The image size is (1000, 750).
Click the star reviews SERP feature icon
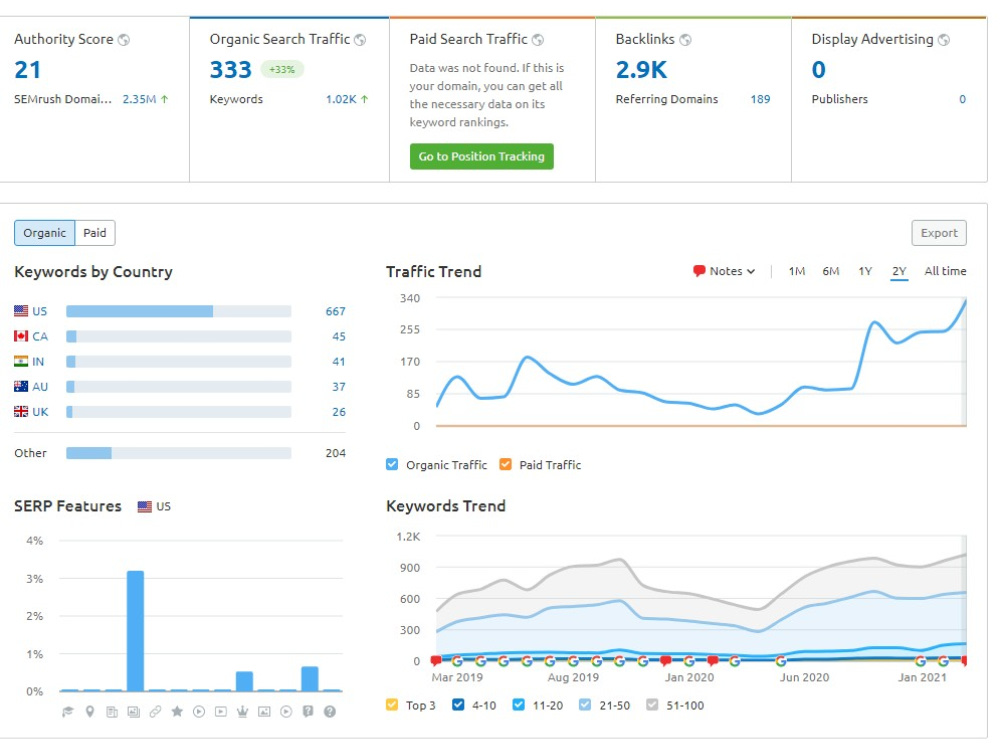coord(177,711)
